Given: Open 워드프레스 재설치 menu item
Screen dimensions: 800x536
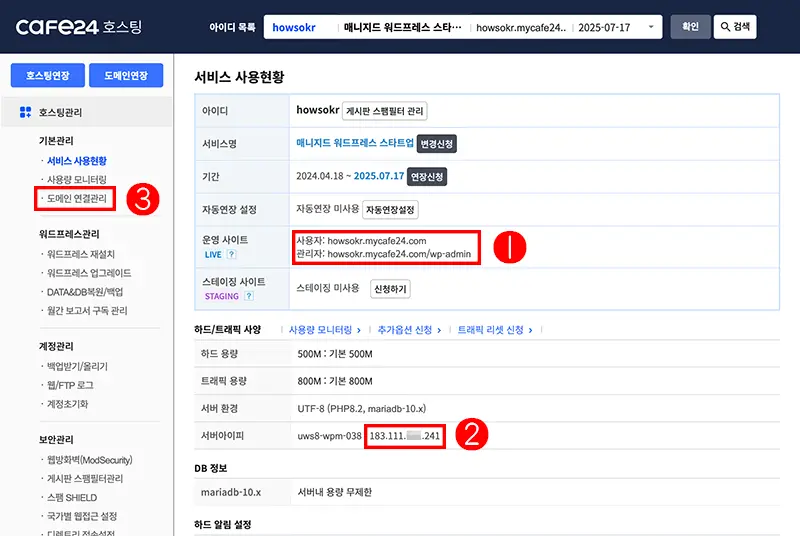Looking at the screenshot, I should tap(81, 254).
